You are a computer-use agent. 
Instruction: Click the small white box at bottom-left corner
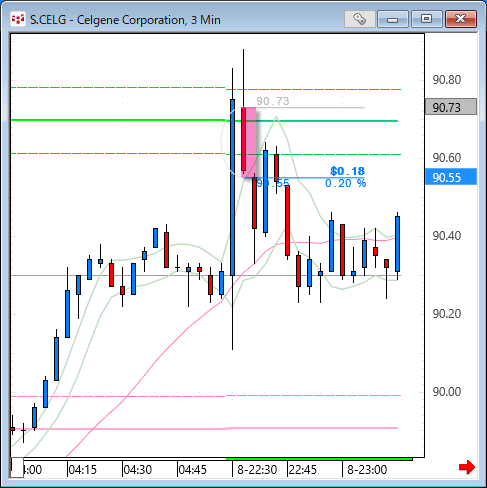click(x=17, y=468)
